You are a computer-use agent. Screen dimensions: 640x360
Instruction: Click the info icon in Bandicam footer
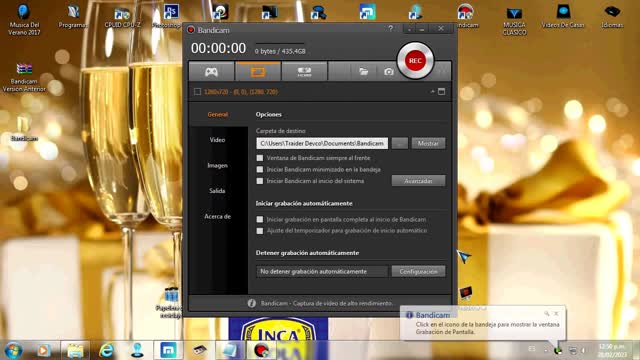point(251,303)
